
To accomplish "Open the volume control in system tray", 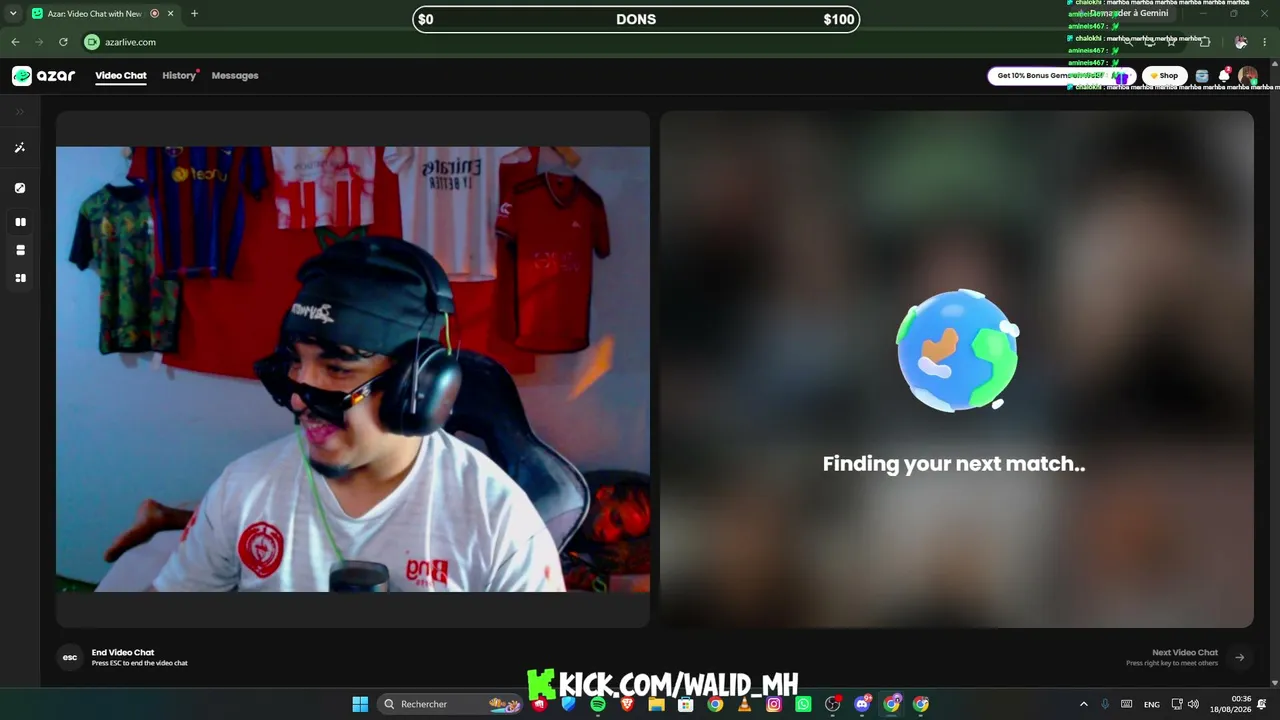I will (x=1193, y=704).
